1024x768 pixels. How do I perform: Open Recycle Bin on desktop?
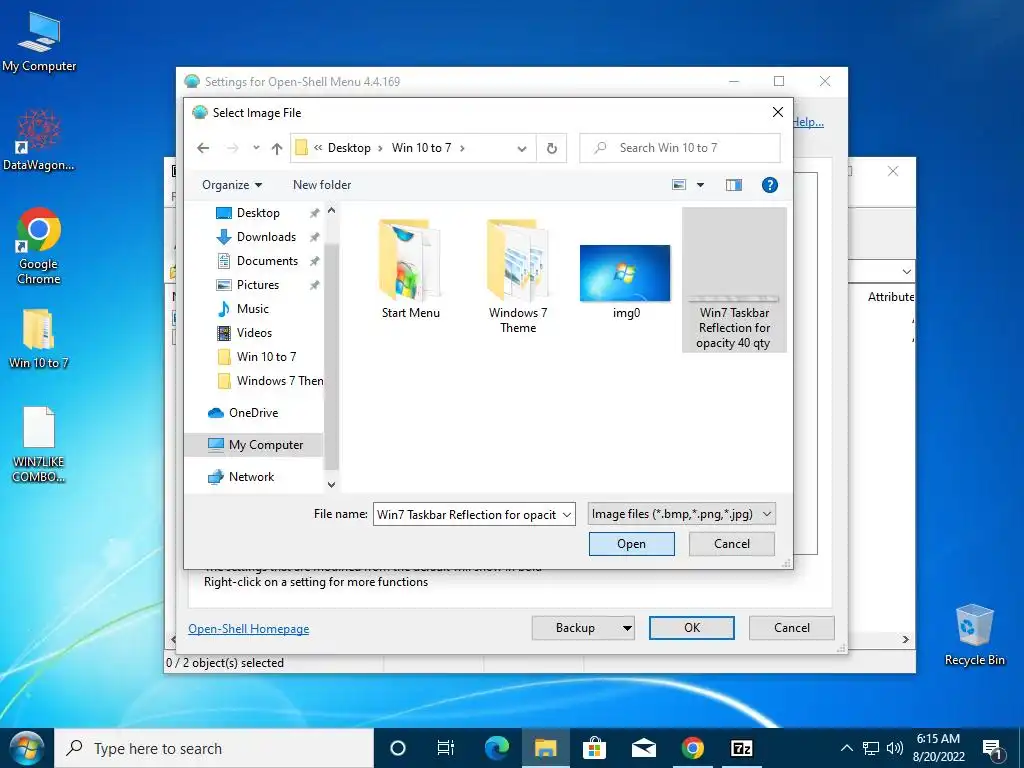pos(974,635)
